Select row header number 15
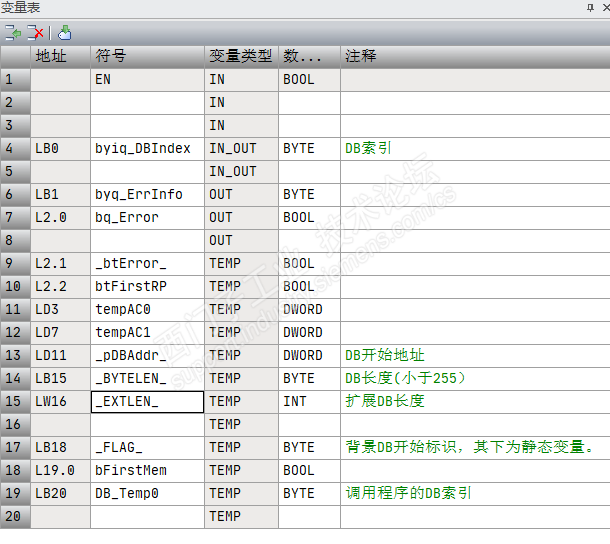The height and width of the screenshot is (544, 610). (15, 402)
